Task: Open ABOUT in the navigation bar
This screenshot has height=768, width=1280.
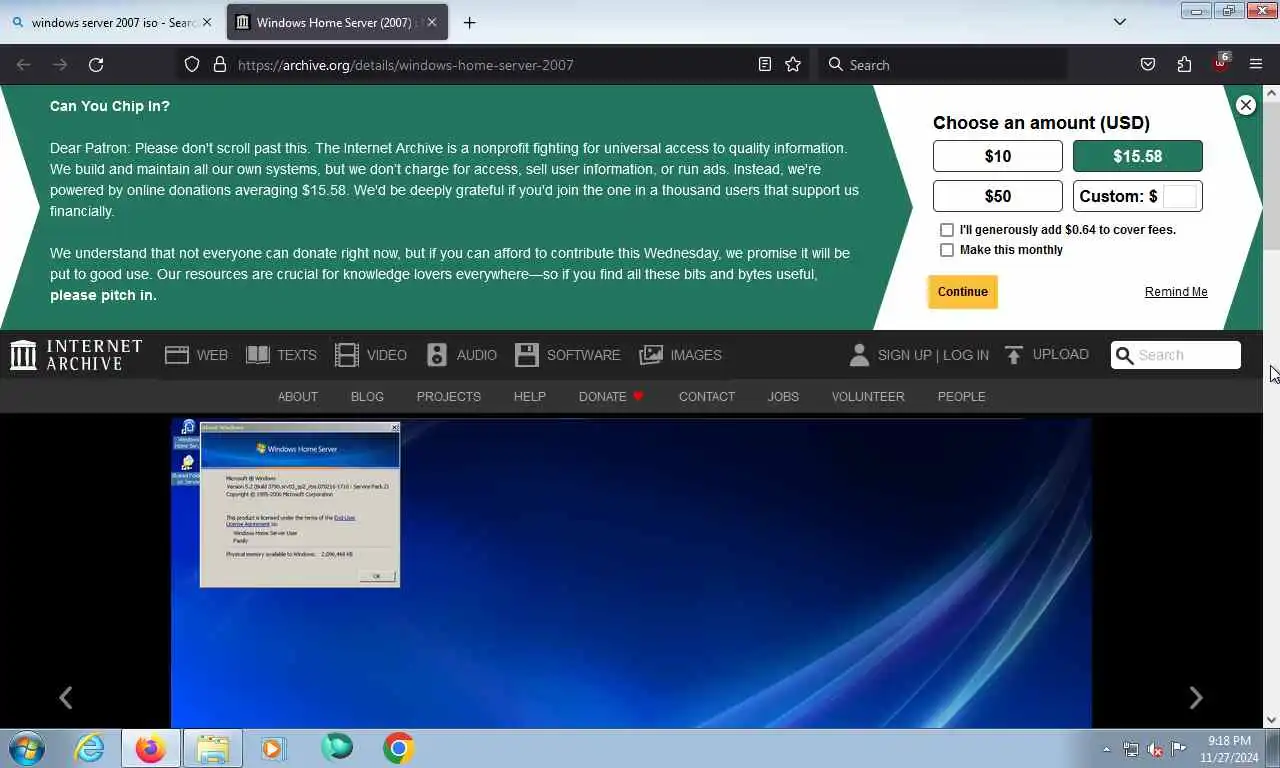Action: tap(298, 397)
